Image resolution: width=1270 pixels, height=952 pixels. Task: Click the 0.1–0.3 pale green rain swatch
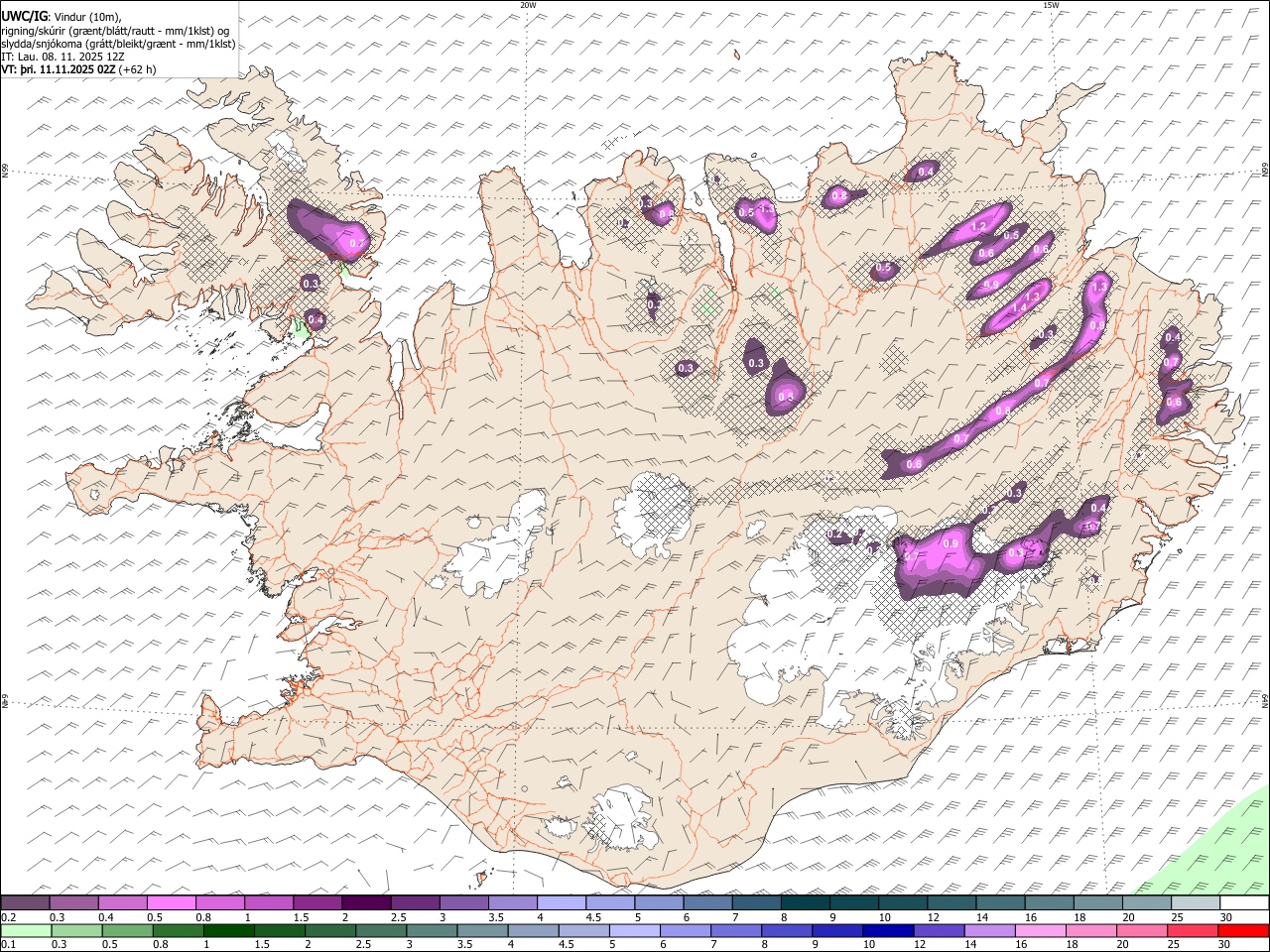[27, 931]
